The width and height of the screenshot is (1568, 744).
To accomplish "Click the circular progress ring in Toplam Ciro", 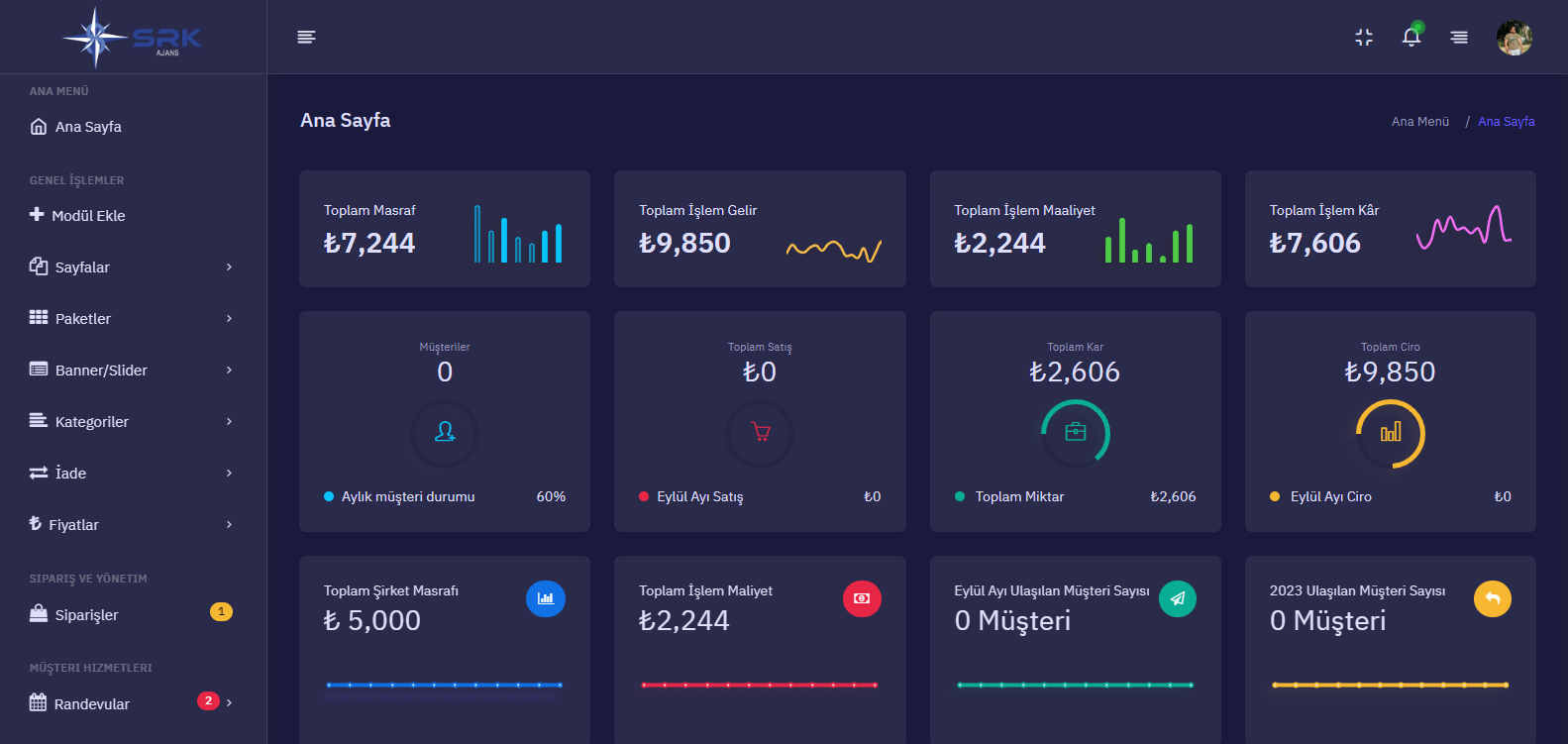I will click(x=1390, y=433).
